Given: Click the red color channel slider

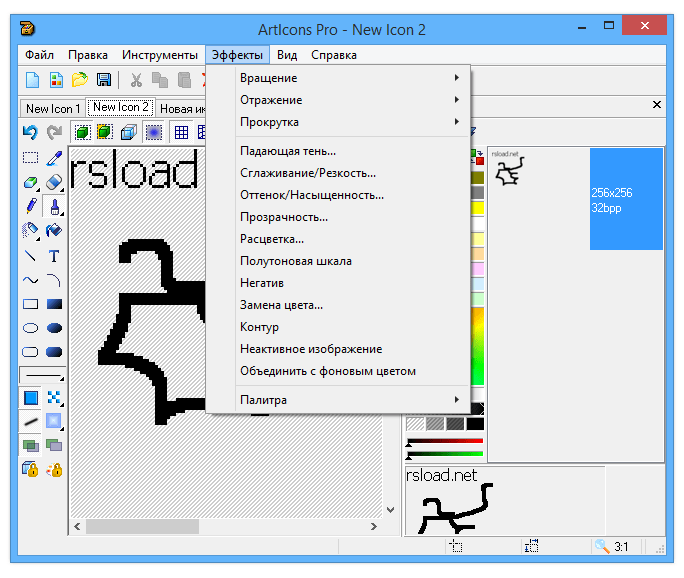Looking at the screenshot, I should pos(445,441).
